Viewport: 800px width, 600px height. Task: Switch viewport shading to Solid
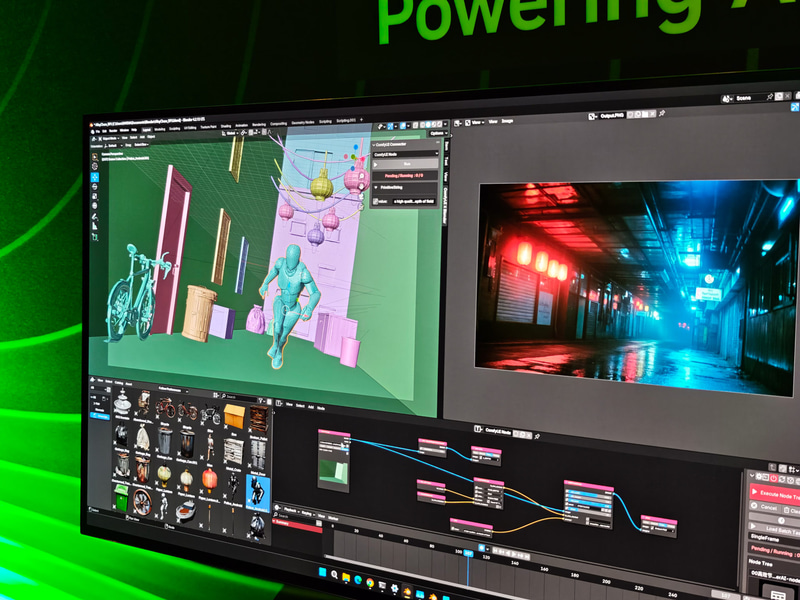pos(428,124)
